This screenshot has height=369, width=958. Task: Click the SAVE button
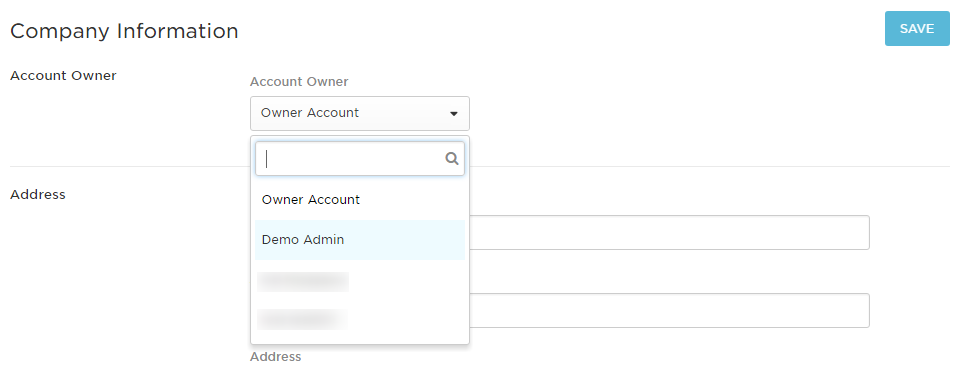click(917, 29)
